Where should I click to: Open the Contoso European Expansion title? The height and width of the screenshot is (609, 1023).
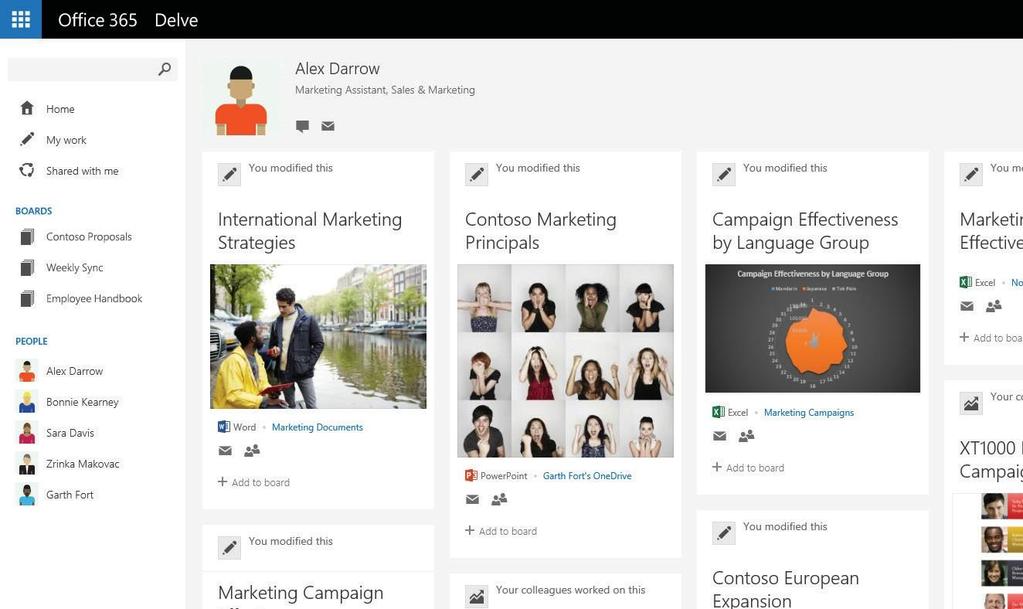786,589
